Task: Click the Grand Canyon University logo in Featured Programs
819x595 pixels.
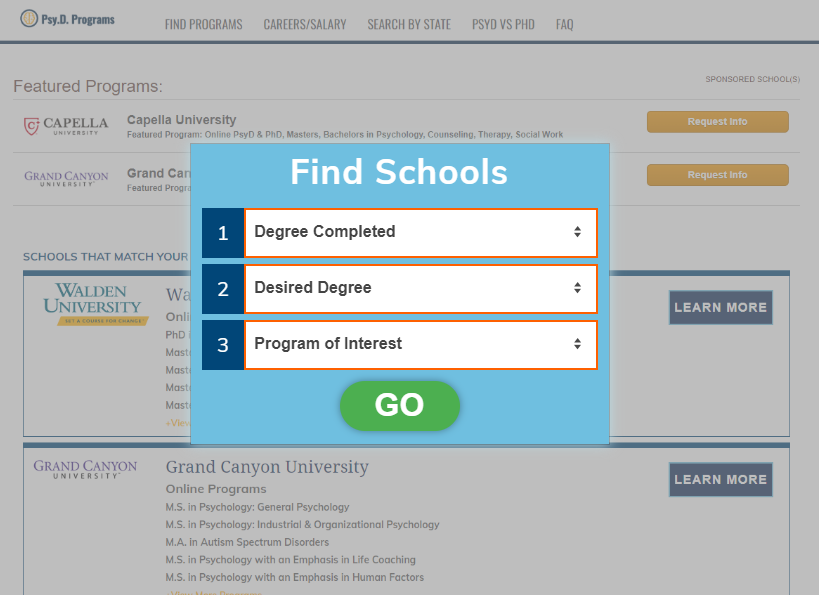Action: coord(66,179)
